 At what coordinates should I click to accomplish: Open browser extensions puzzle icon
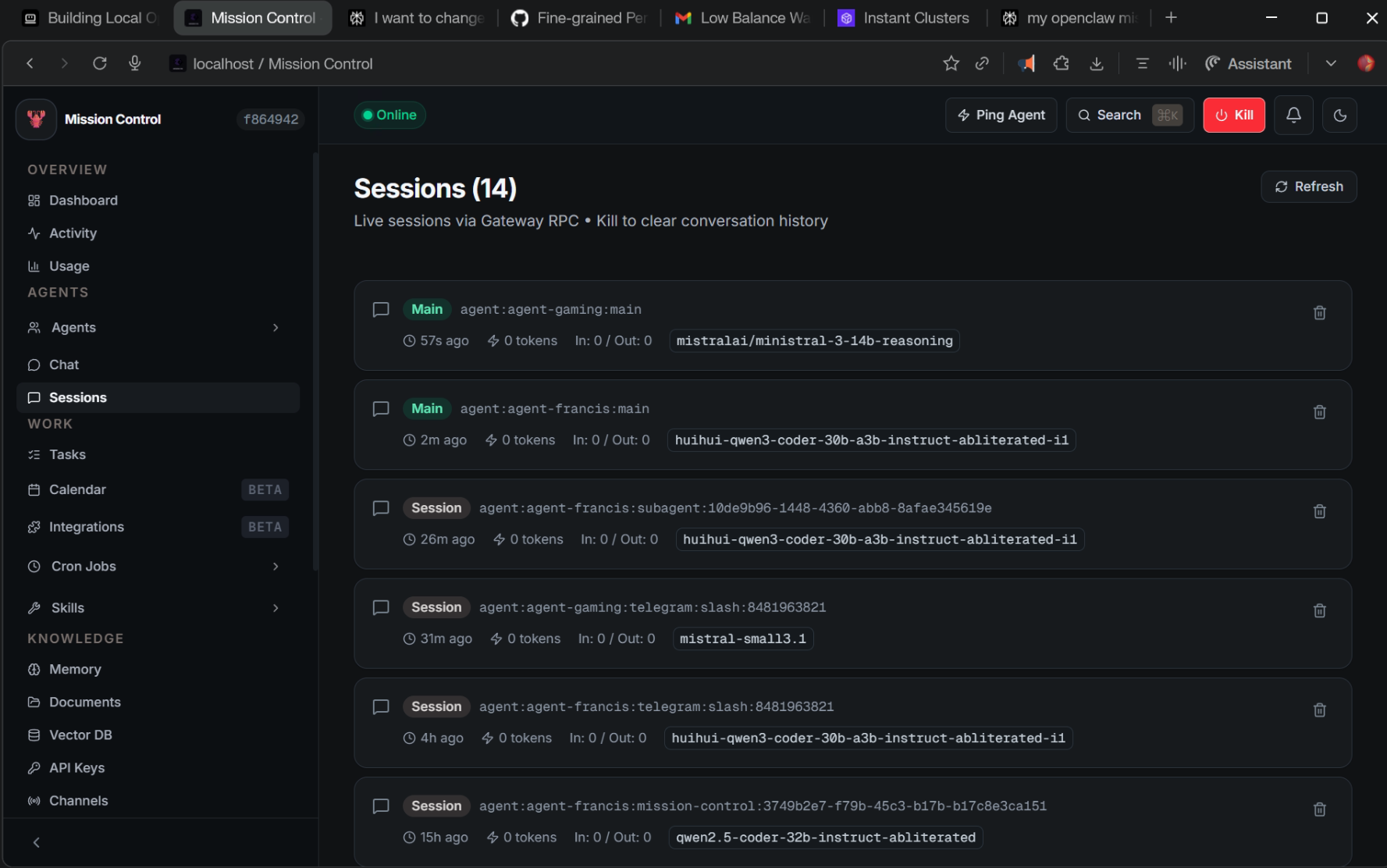[x=1061, y=63]
